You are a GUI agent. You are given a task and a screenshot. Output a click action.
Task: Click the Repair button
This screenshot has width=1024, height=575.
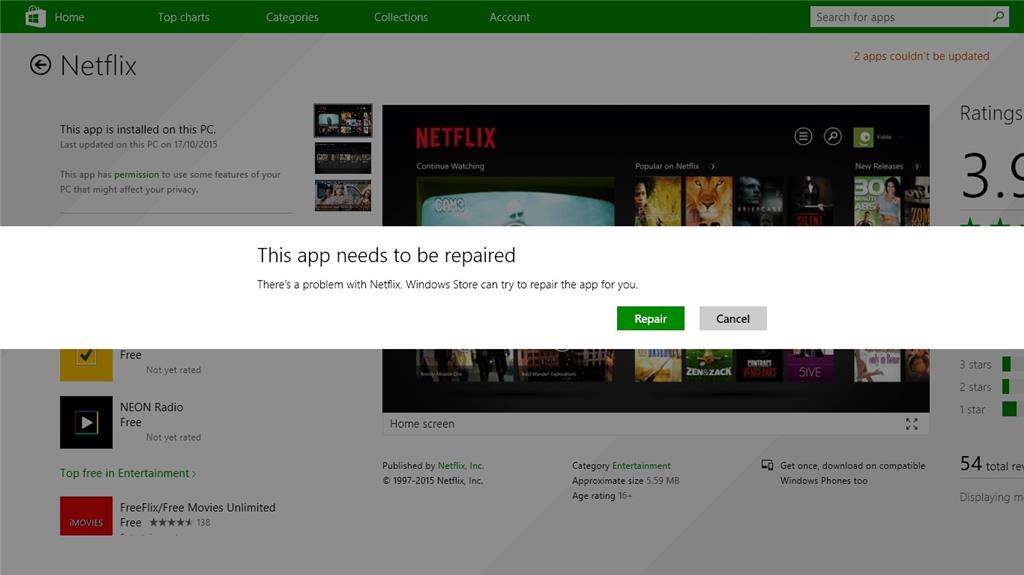pos(650,318)
